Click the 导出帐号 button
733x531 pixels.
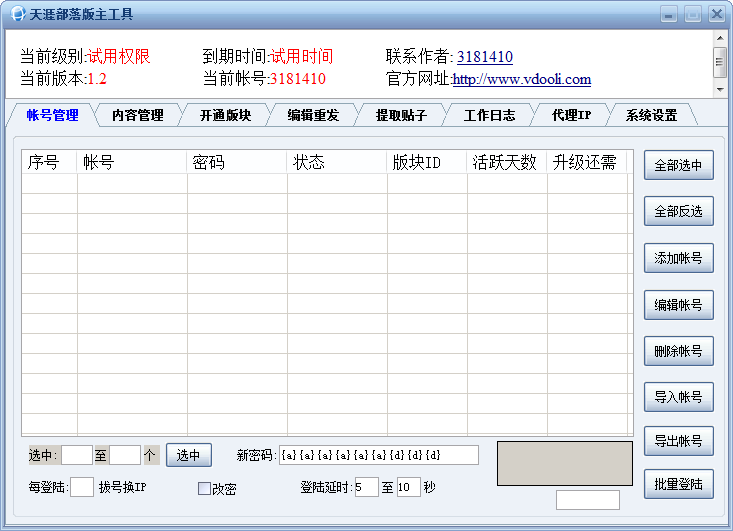pyautogui.click(x=679, y=441)
